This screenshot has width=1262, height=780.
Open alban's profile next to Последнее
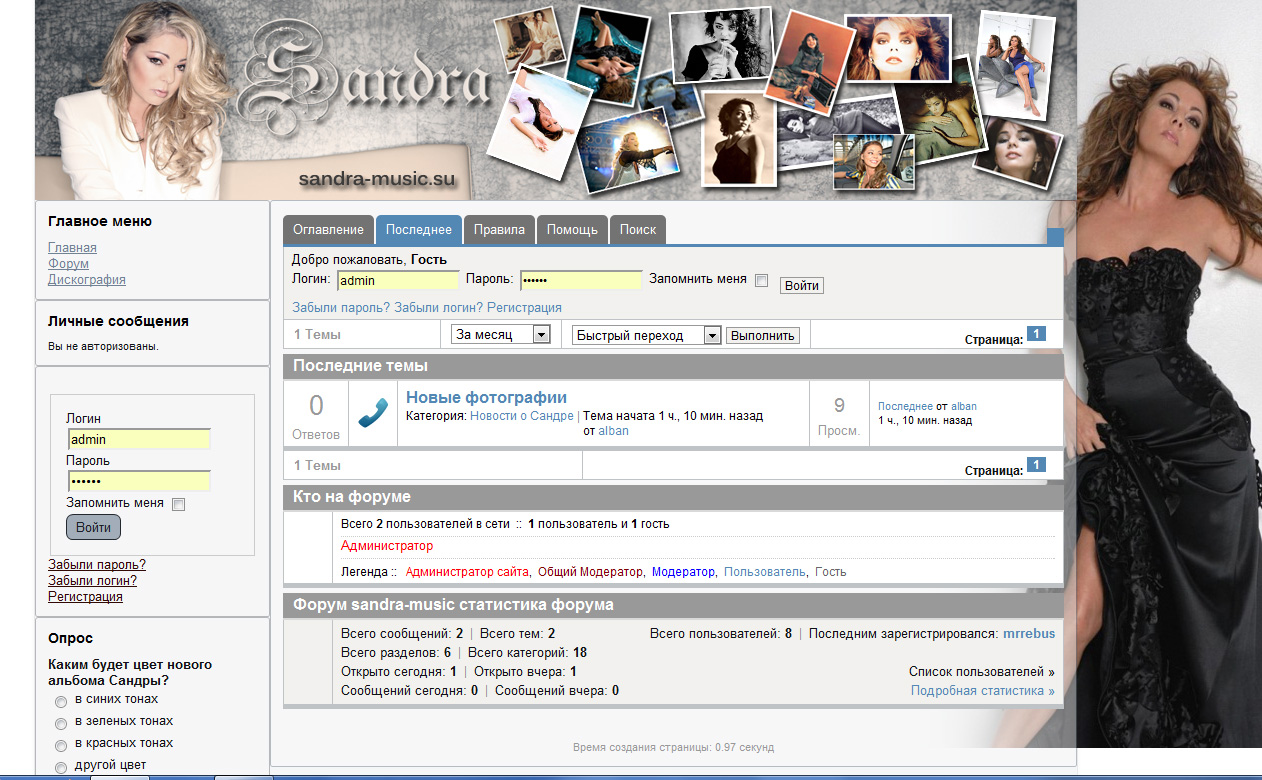click(964, 406)
